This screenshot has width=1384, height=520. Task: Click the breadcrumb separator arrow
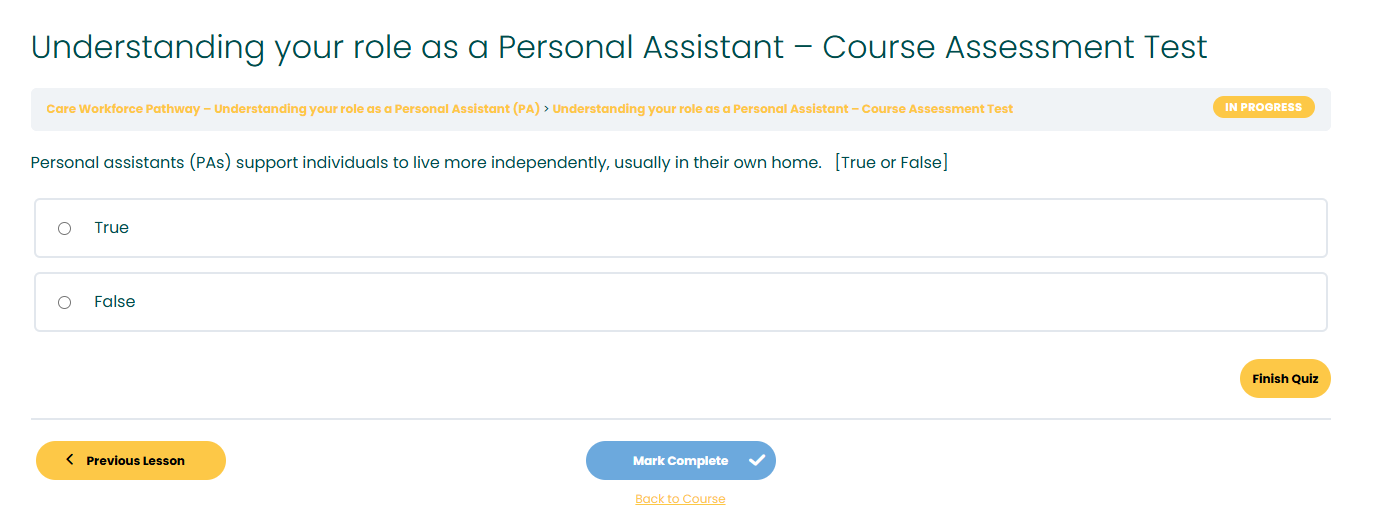546,108
